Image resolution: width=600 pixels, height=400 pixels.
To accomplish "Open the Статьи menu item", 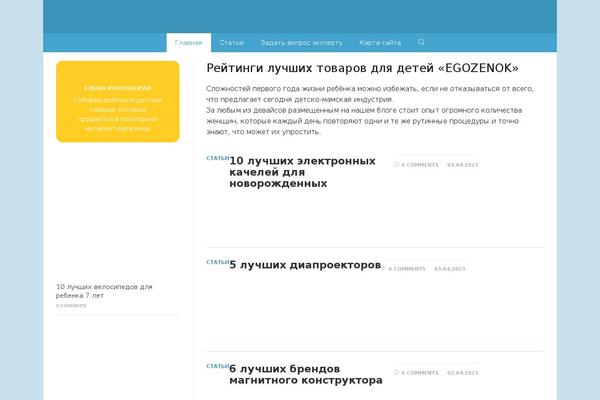I will click(x=232, y=42).
